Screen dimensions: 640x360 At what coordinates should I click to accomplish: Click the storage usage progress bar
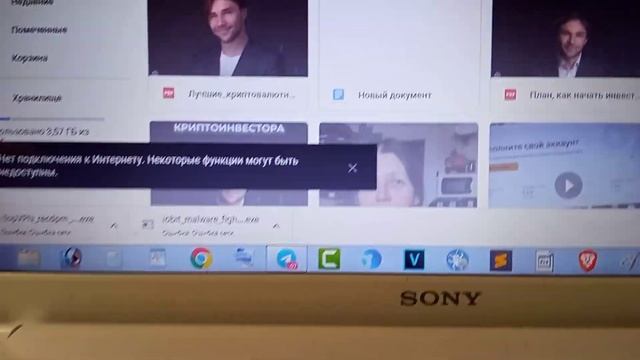52,119
